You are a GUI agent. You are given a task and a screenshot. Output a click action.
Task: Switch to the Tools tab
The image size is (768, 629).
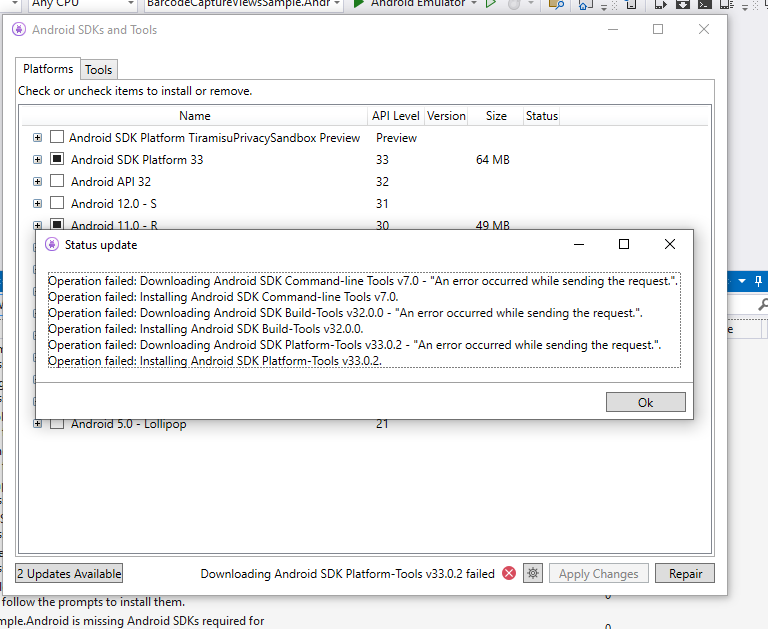pyautogui.click(x=98, y=70)
